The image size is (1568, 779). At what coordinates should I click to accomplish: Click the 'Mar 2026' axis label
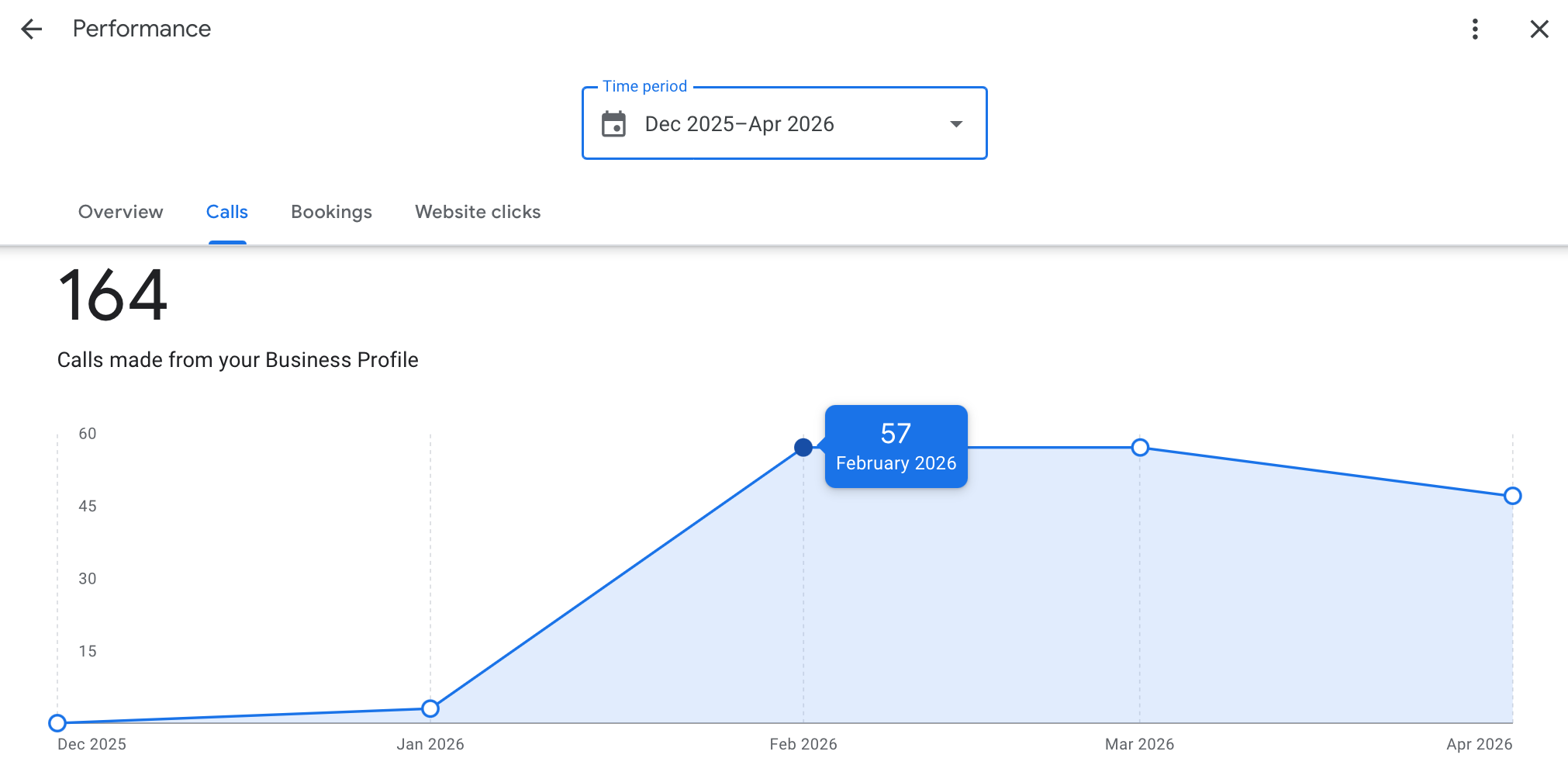[x=1139, y=744]
